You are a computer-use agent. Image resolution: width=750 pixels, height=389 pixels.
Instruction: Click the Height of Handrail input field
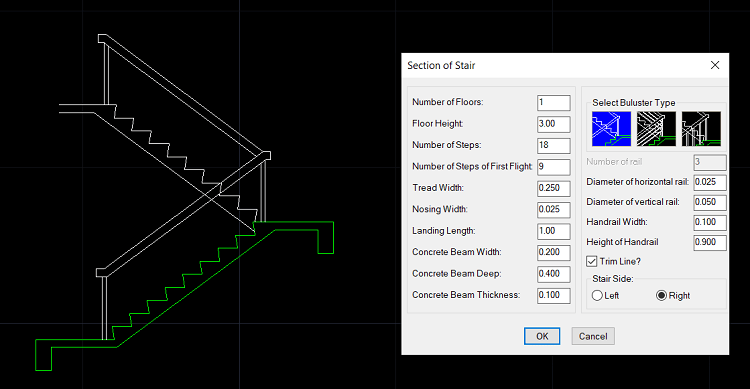[710, 243]
